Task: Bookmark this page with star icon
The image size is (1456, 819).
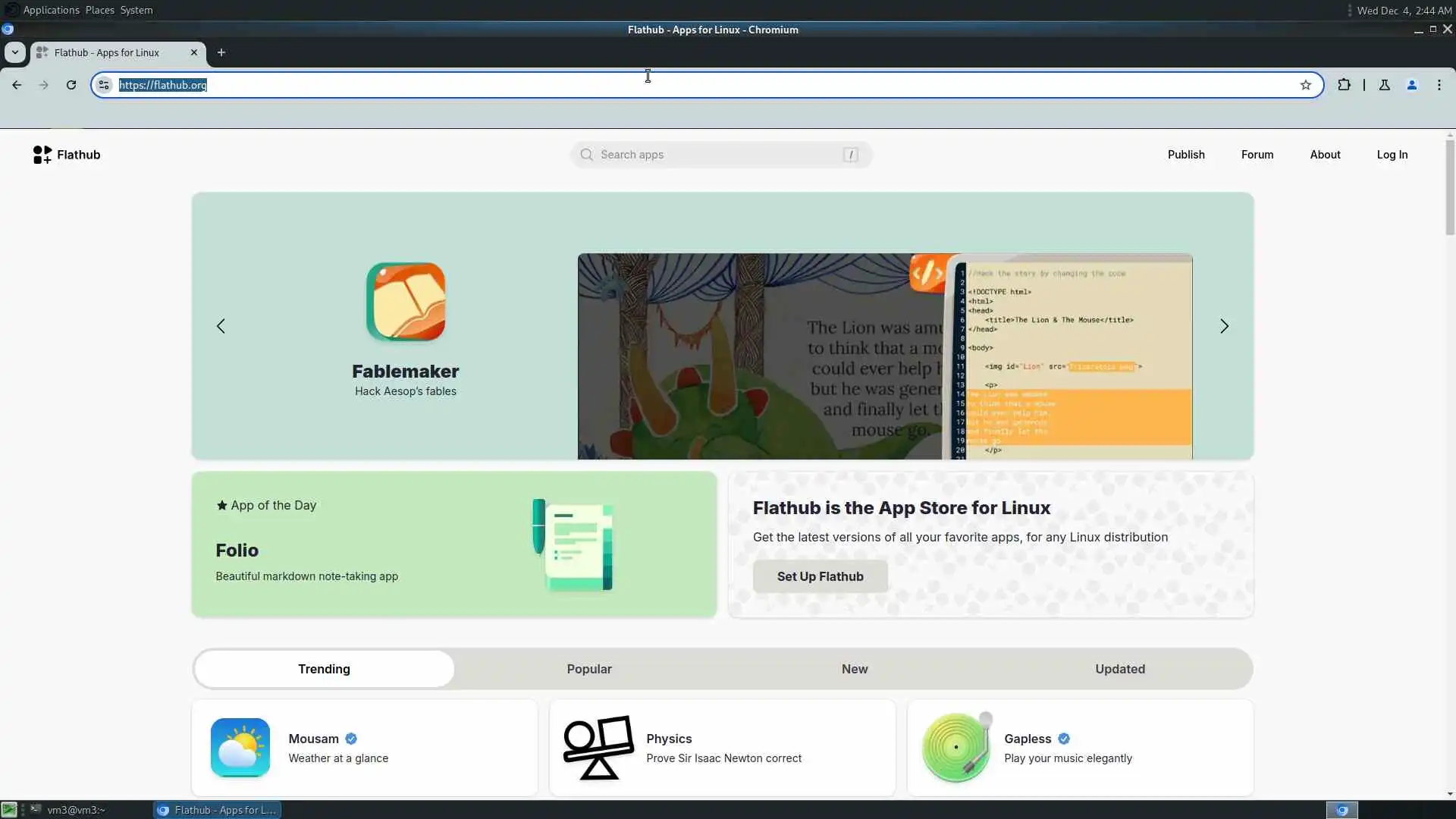Action: [1305, 85]
